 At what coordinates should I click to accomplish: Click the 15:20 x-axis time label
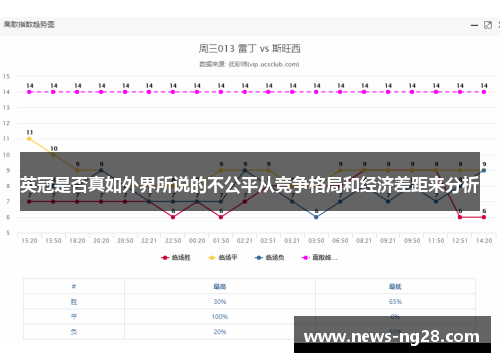(29, 241)
